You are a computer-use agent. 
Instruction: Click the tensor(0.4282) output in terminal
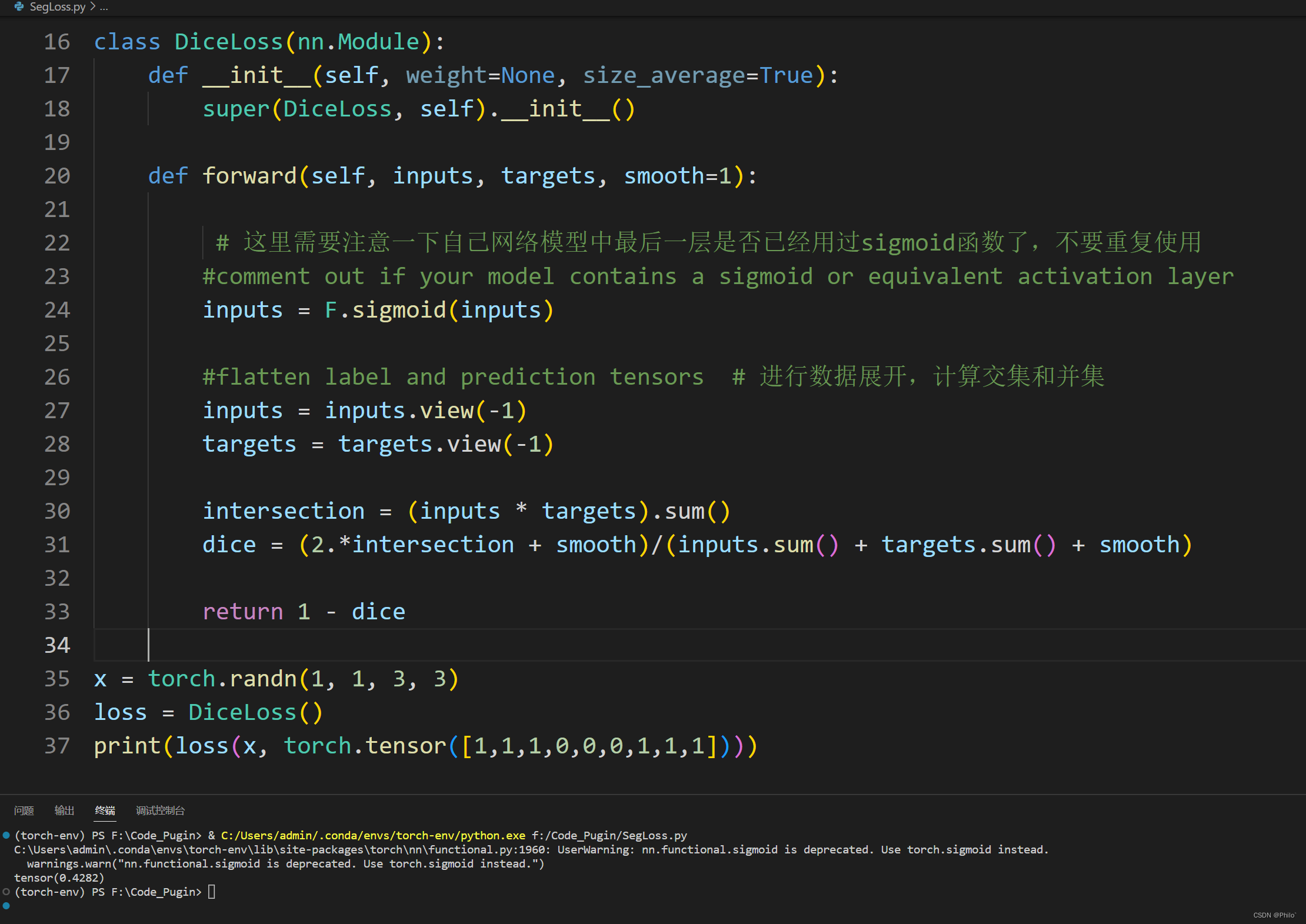59,878
